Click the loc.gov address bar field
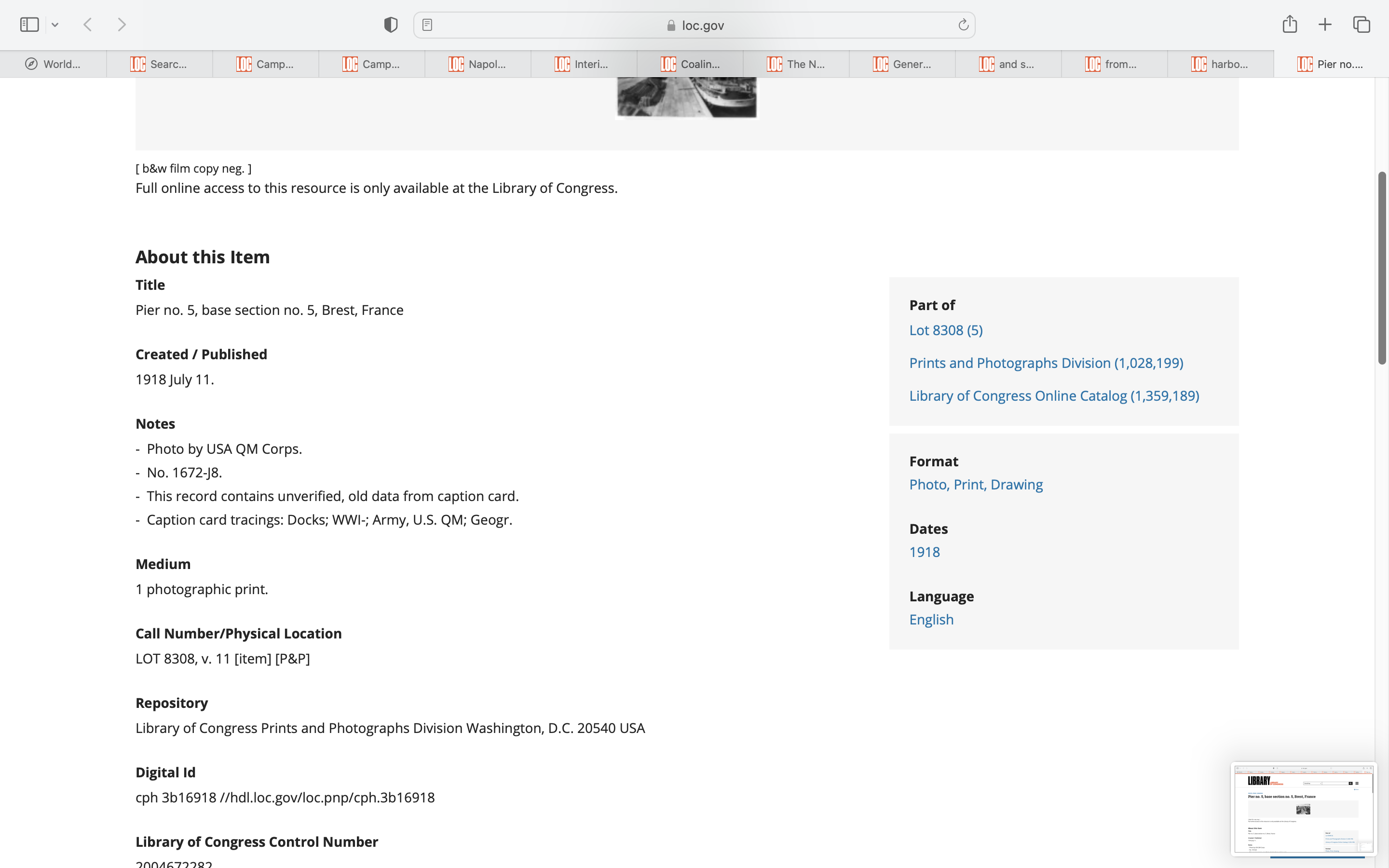Viewport: 1389px width, 868px height. (x=694, y=25)
